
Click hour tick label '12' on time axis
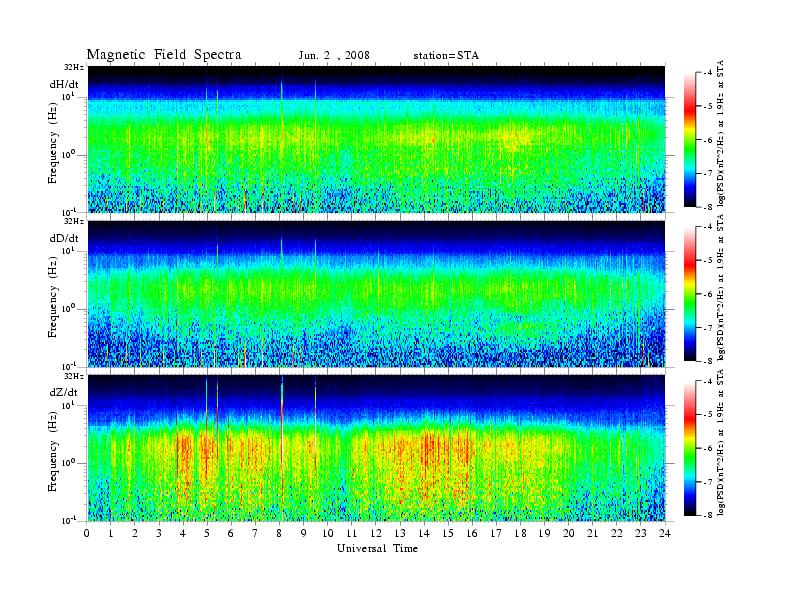375,533
